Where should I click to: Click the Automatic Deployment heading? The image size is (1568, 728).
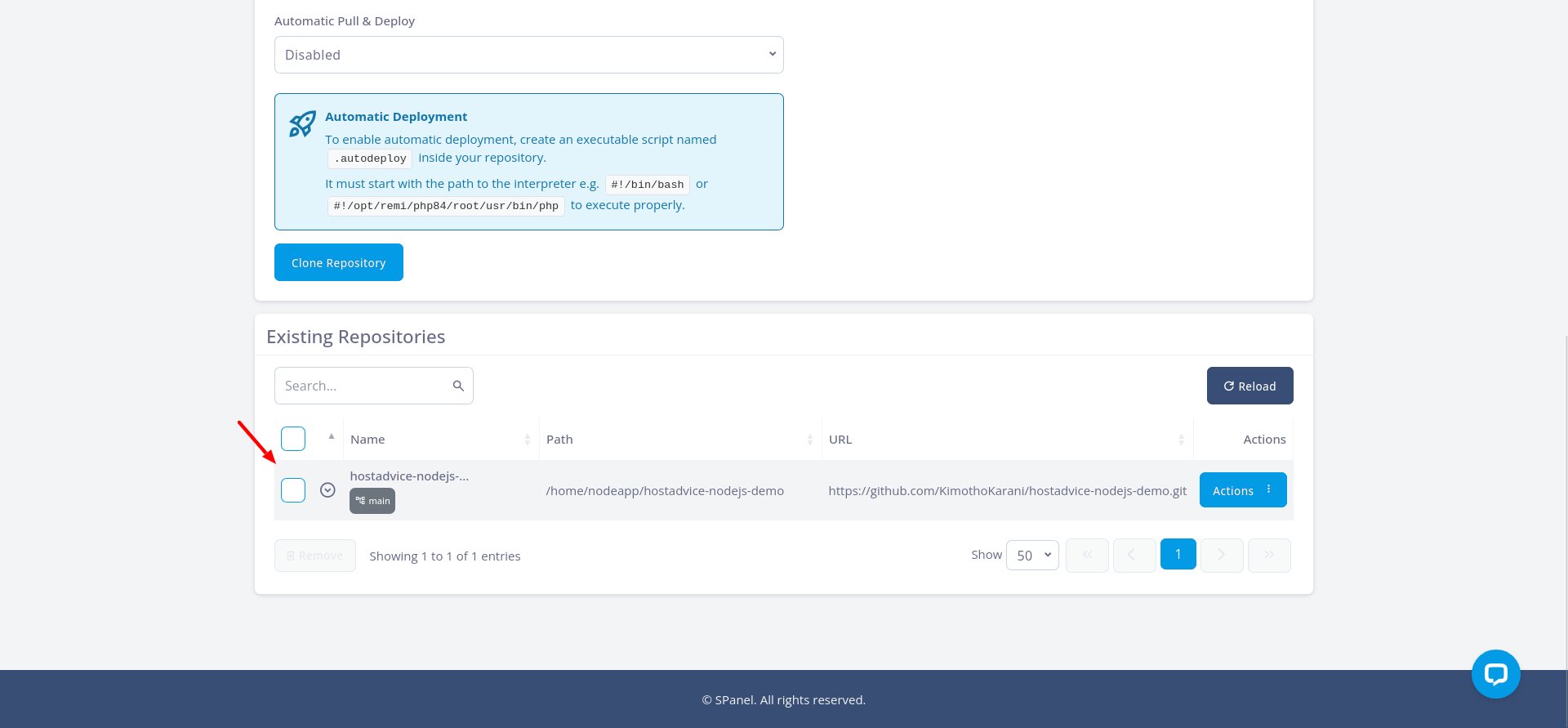tap(396, 117)
